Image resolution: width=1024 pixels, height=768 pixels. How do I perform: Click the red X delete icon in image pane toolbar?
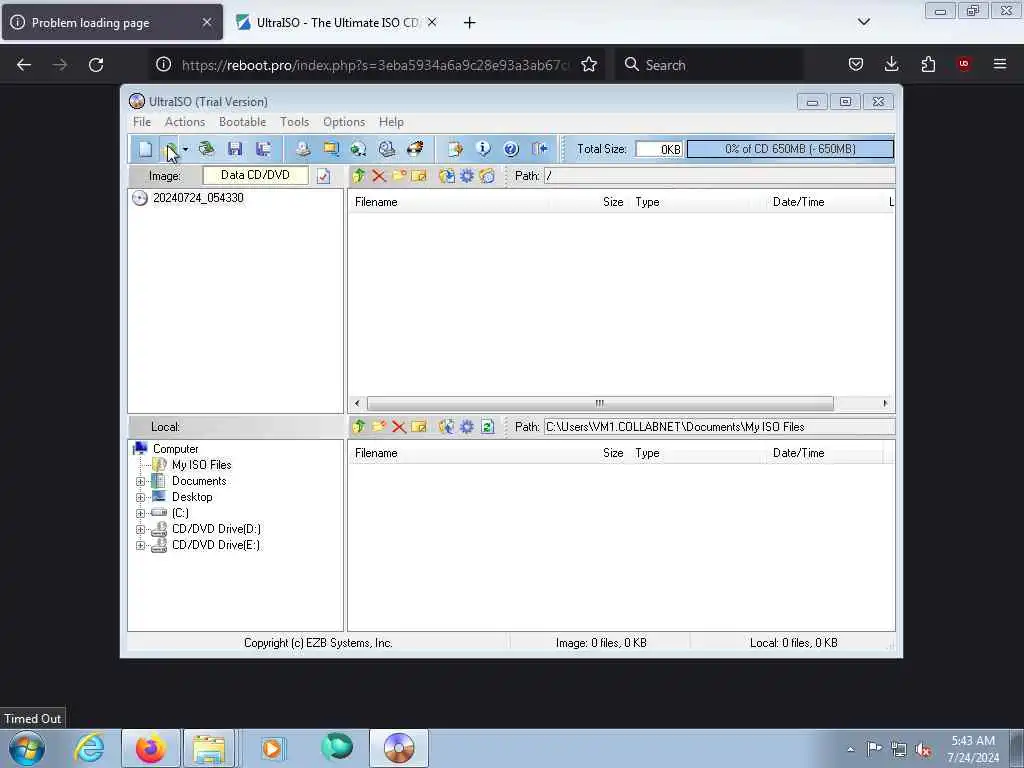[x=379, y=176]
